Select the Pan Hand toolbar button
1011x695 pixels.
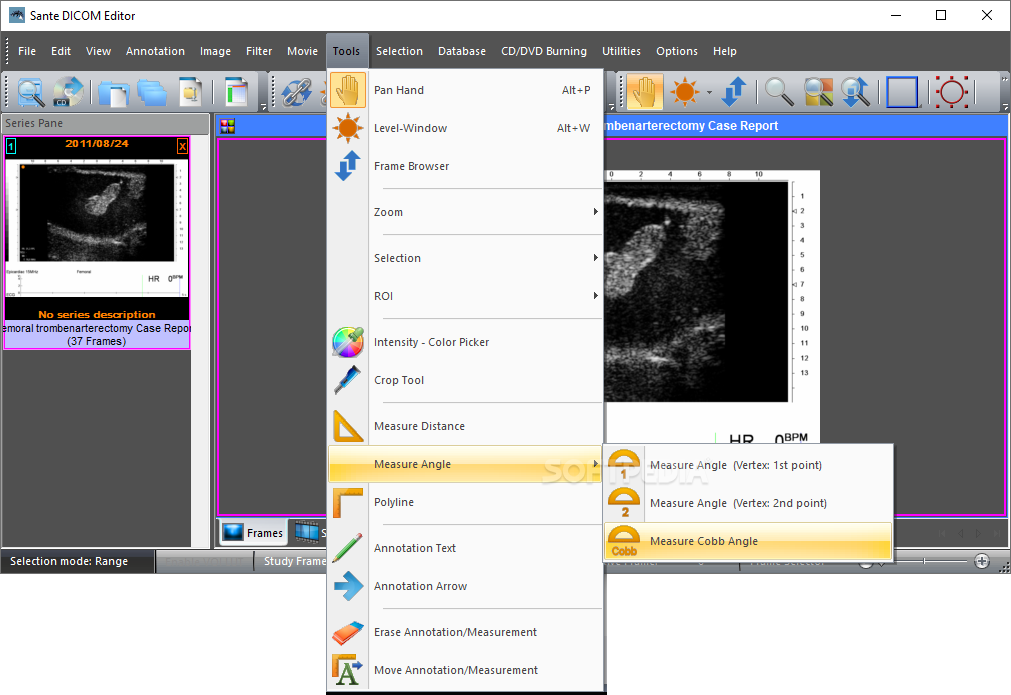click(x=645, y=92)
